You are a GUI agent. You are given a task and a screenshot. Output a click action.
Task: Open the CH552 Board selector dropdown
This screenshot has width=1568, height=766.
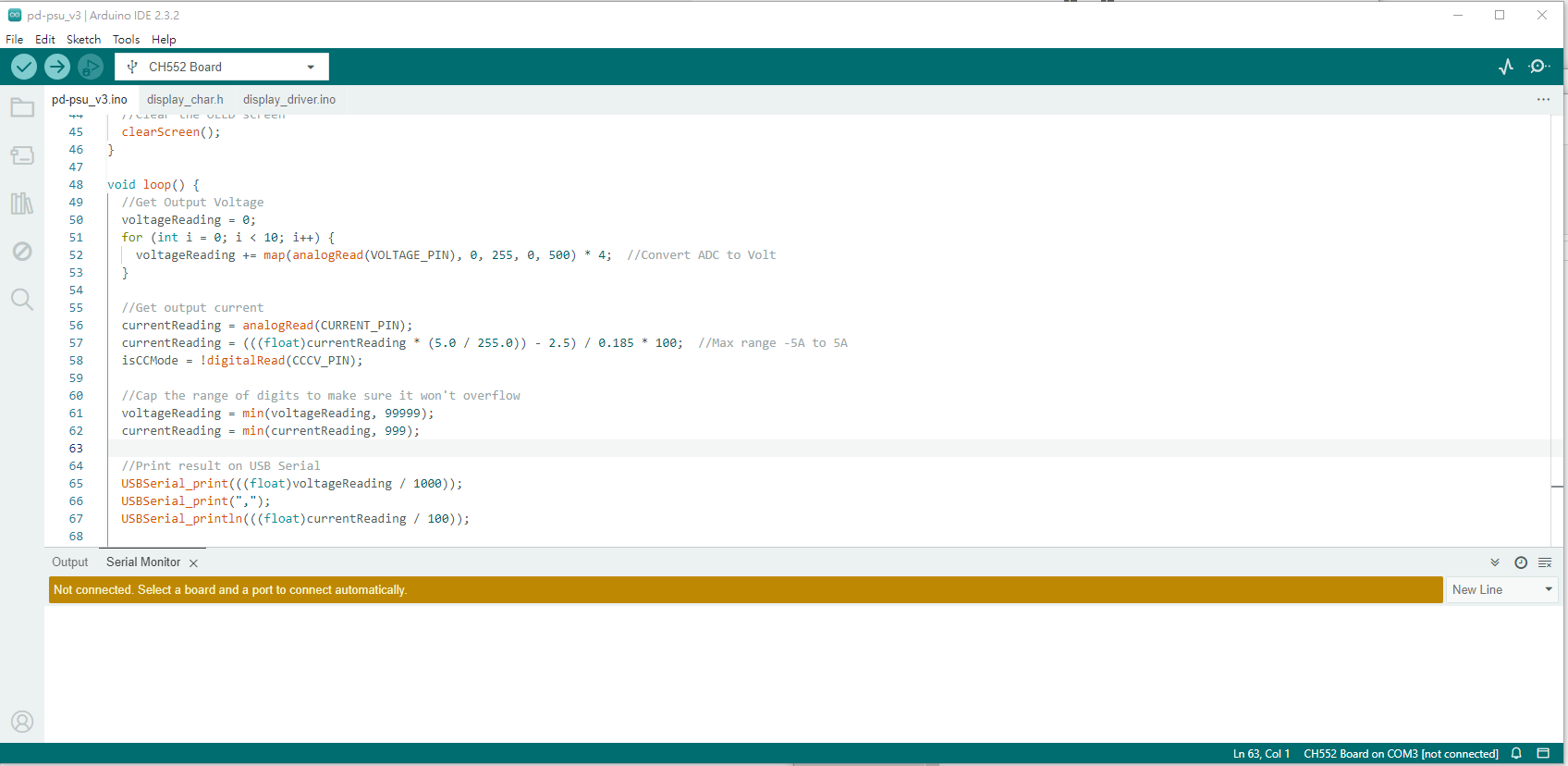pos(222,67)
